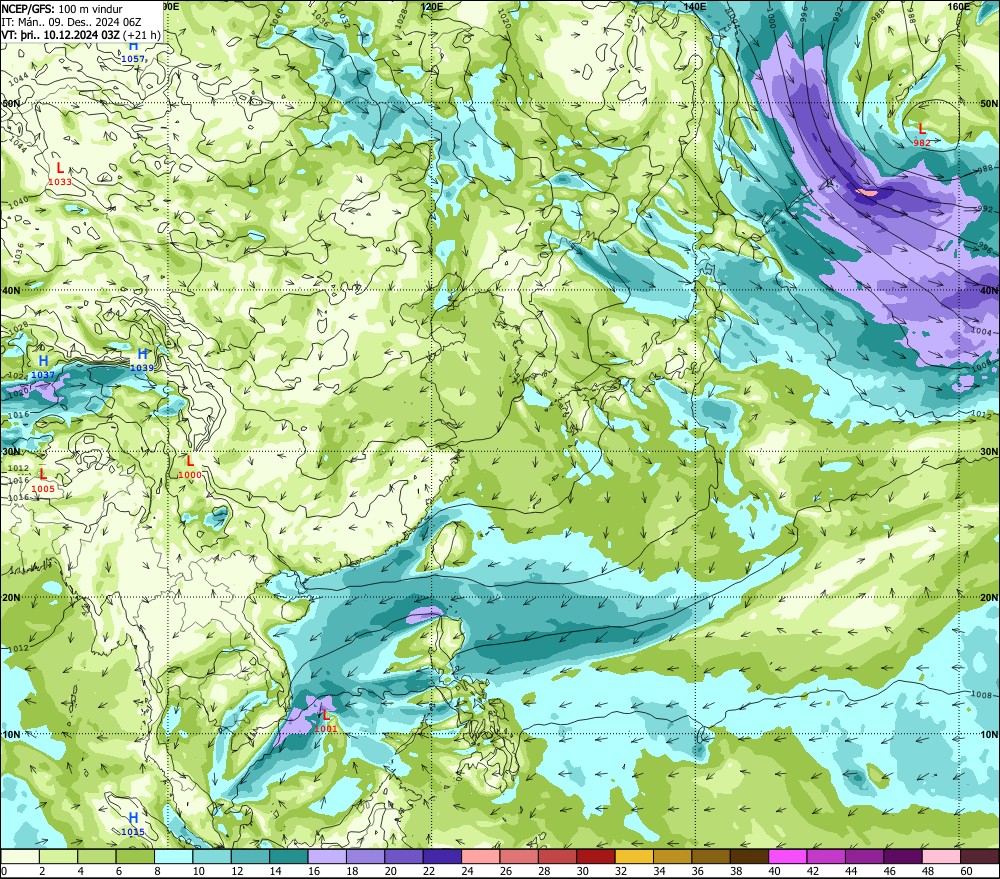The height and width of the screenshot is (879, 1000).
Task: Click the 'NCEP/GFS: 100 m vindur' title text
Action: (62, 9)
